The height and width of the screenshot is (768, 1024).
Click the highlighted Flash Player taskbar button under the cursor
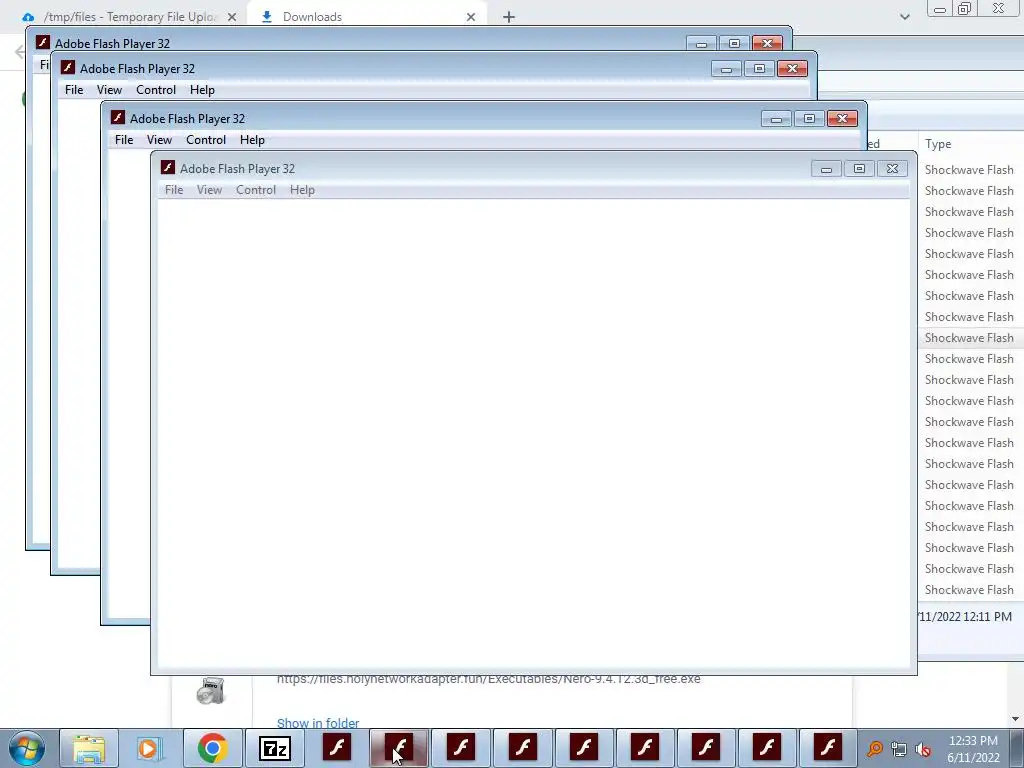pos(399,748)
